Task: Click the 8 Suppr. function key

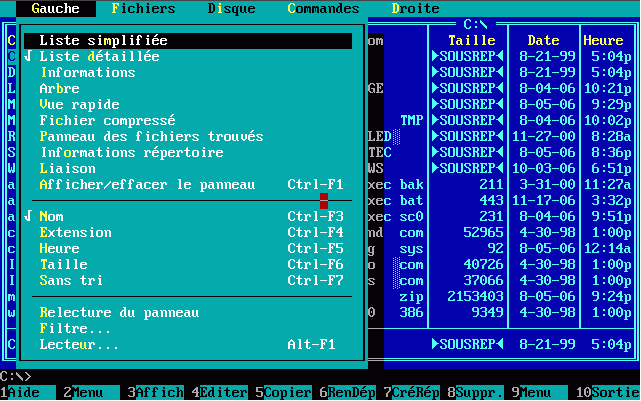Action: click(476, 393)
